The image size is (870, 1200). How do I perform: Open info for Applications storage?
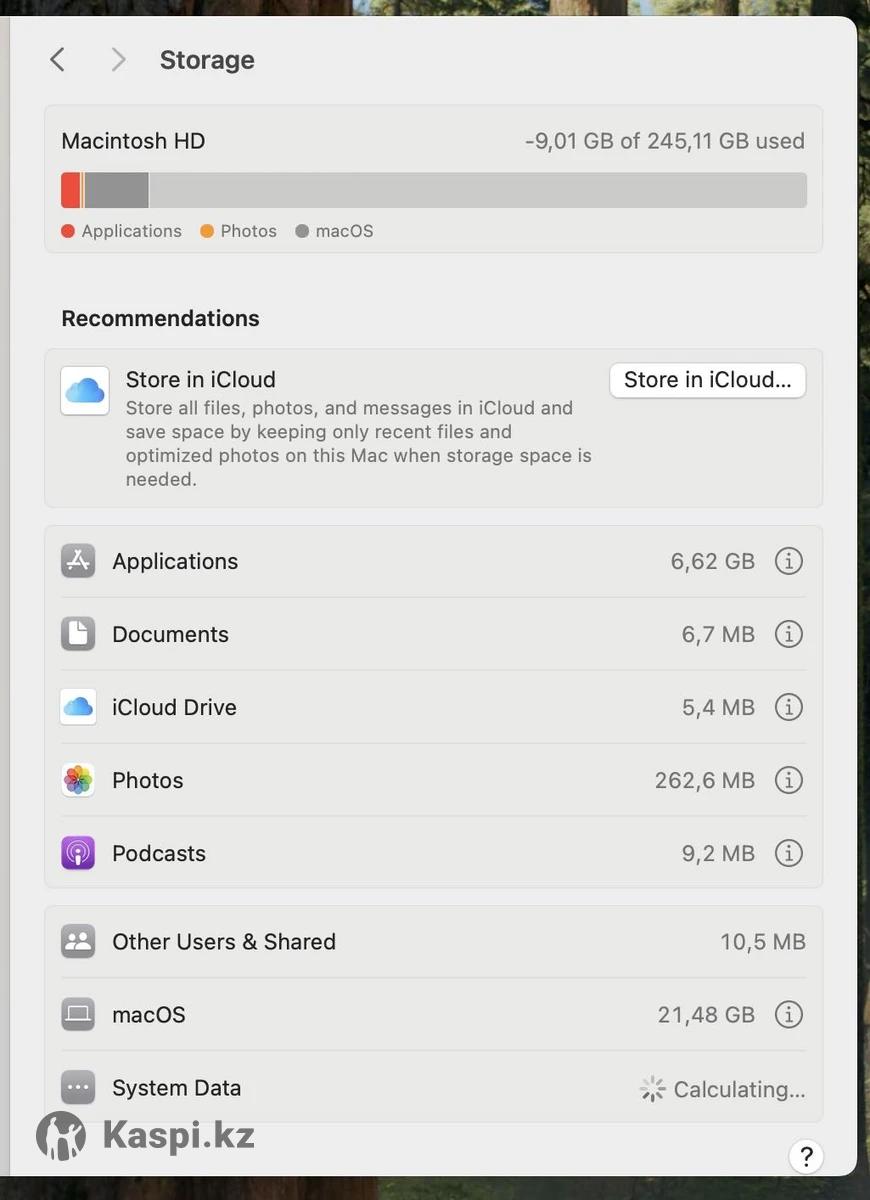click(x=789, y=561)
